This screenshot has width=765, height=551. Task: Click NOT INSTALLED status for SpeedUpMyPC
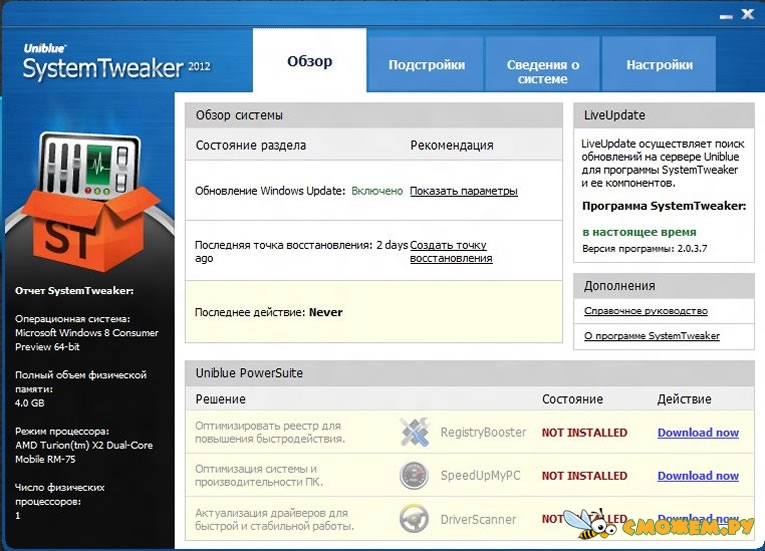(x=584, y=475)
